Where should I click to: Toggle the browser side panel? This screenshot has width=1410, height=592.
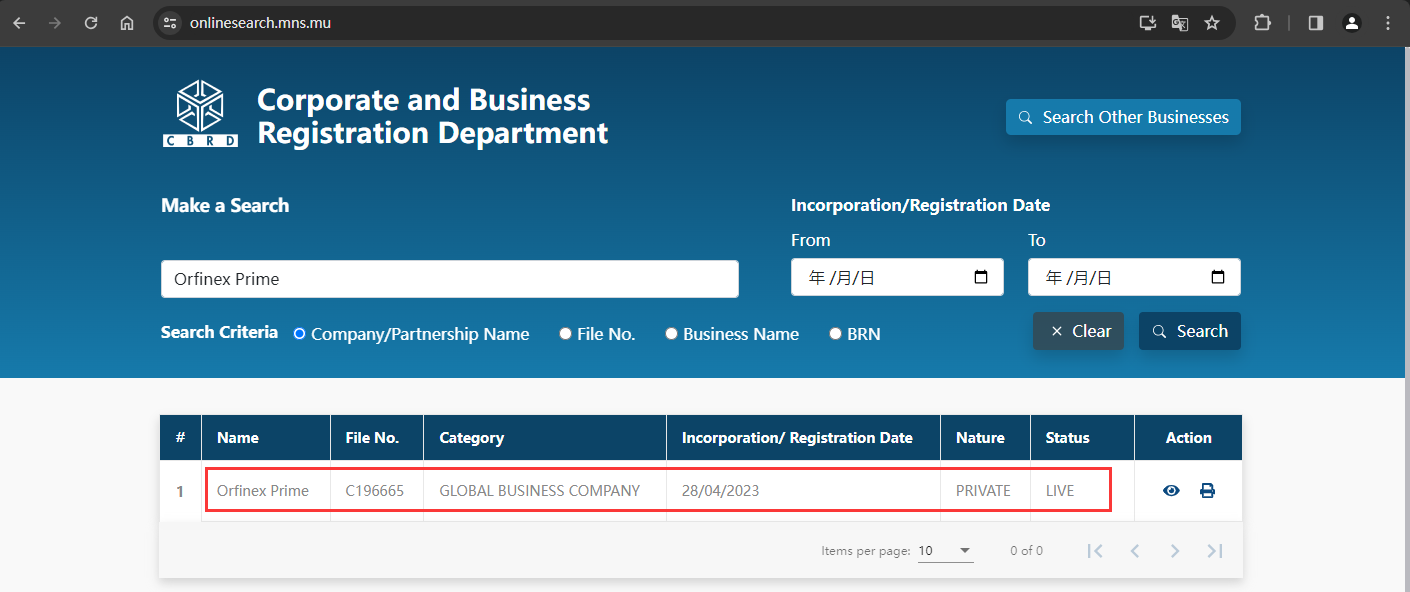(1316, 23)
